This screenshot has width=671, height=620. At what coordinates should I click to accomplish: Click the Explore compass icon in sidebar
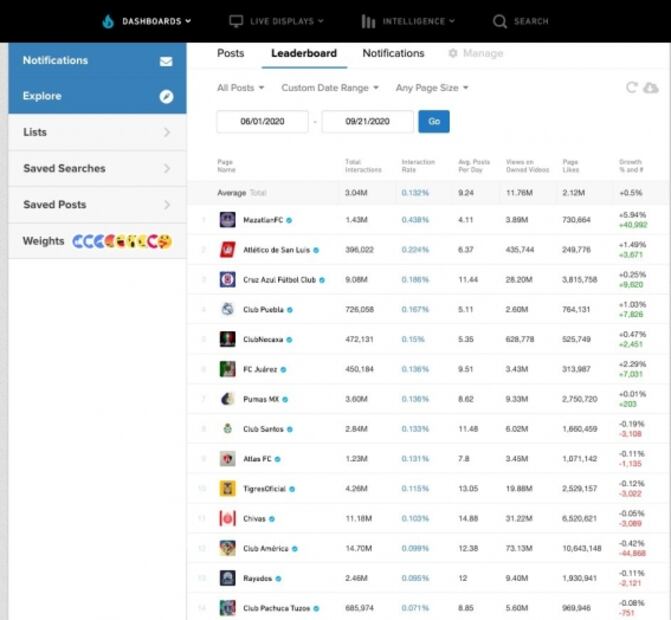coord(166,97)
